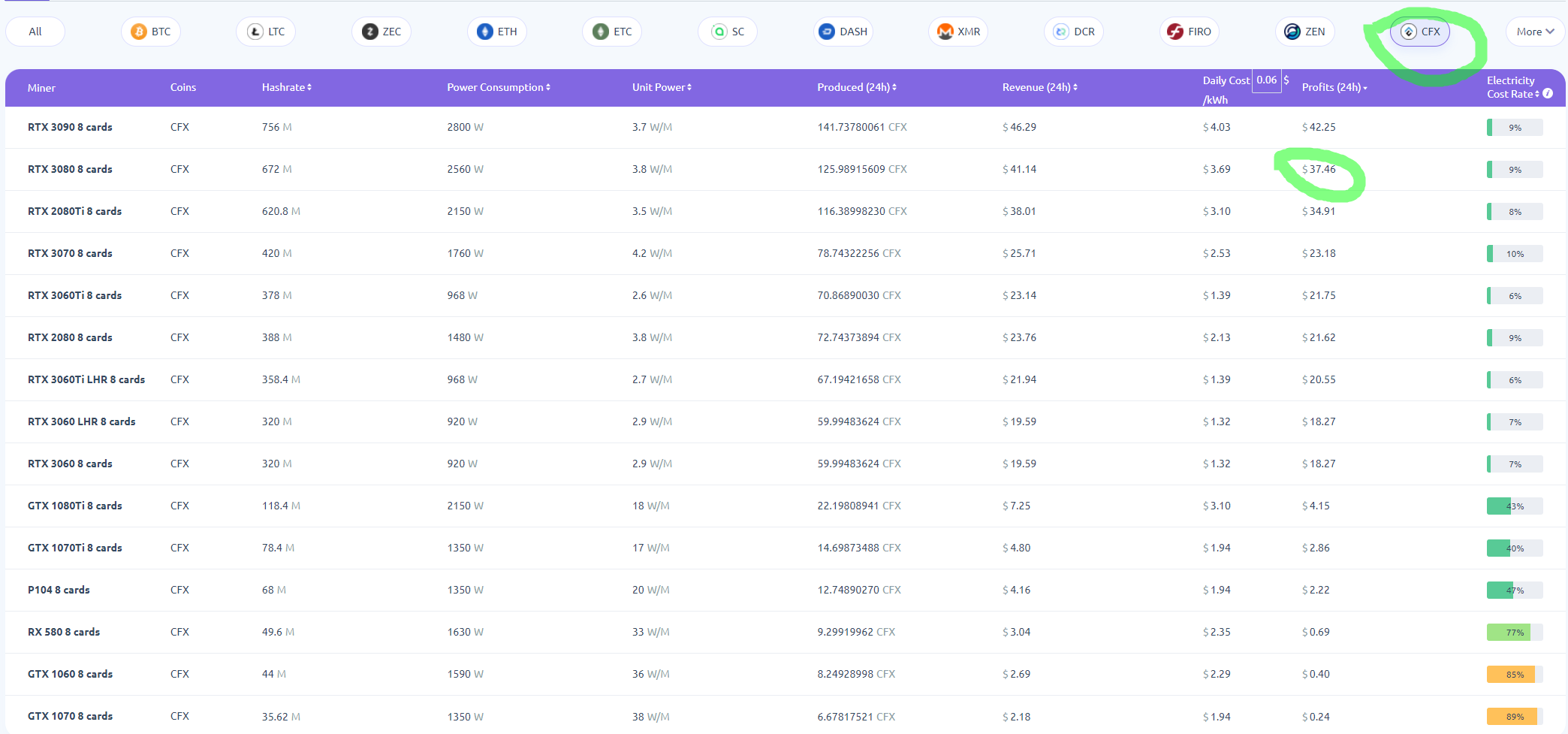Click the 77% cost bar for RX 580
Viewport: 1568px width, 734px height.
point(1515,632)
